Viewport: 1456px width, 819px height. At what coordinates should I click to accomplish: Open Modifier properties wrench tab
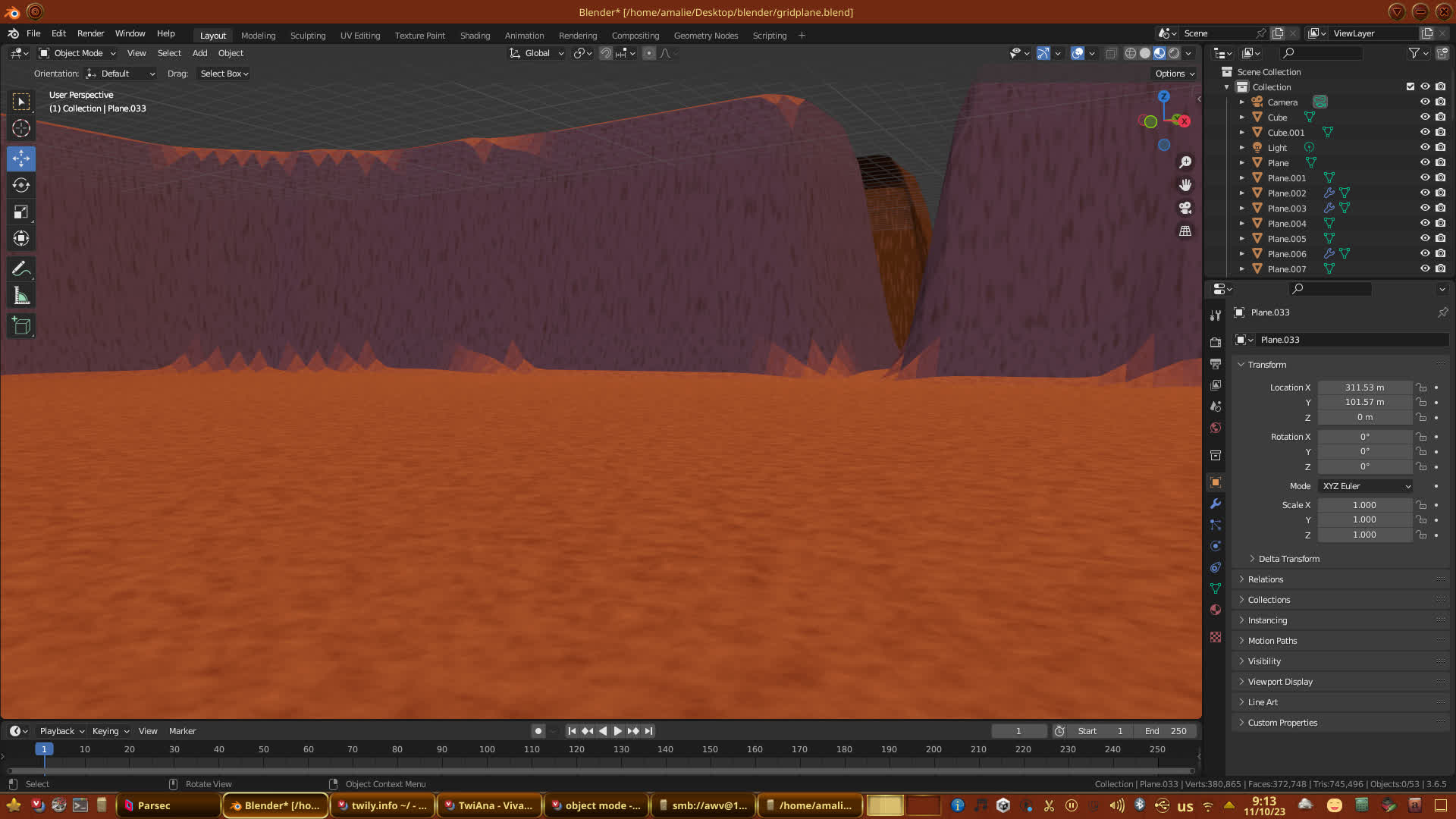pos(1216,504)
